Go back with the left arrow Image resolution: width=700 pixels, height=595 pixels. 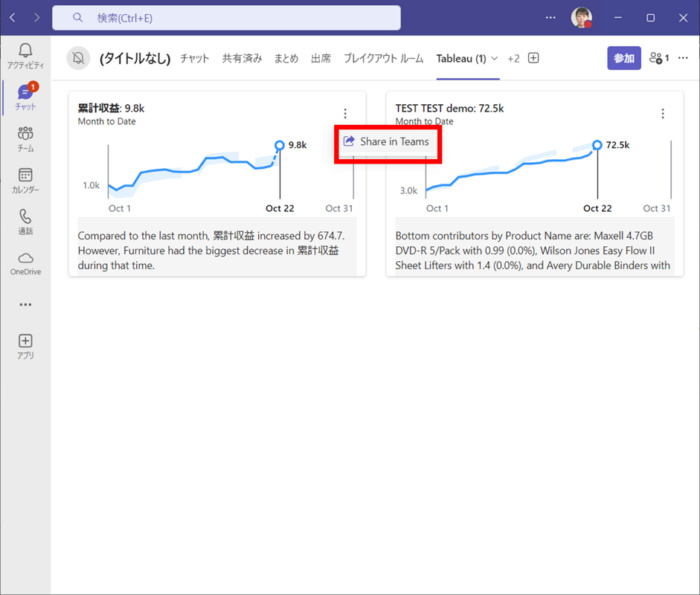[12, 17]
